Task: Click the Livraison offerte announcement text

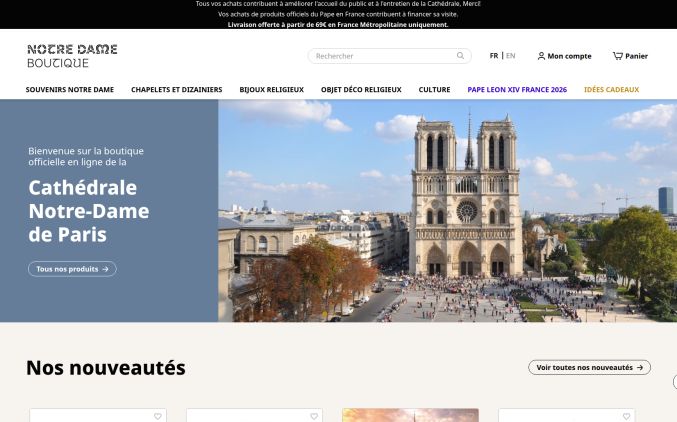Action: (x=338, y=25)
